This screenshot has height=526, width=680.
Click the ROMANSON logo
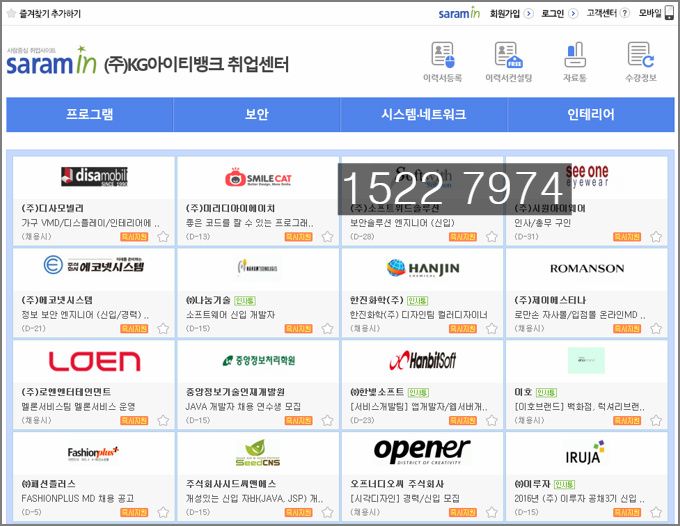coord(587,268)
